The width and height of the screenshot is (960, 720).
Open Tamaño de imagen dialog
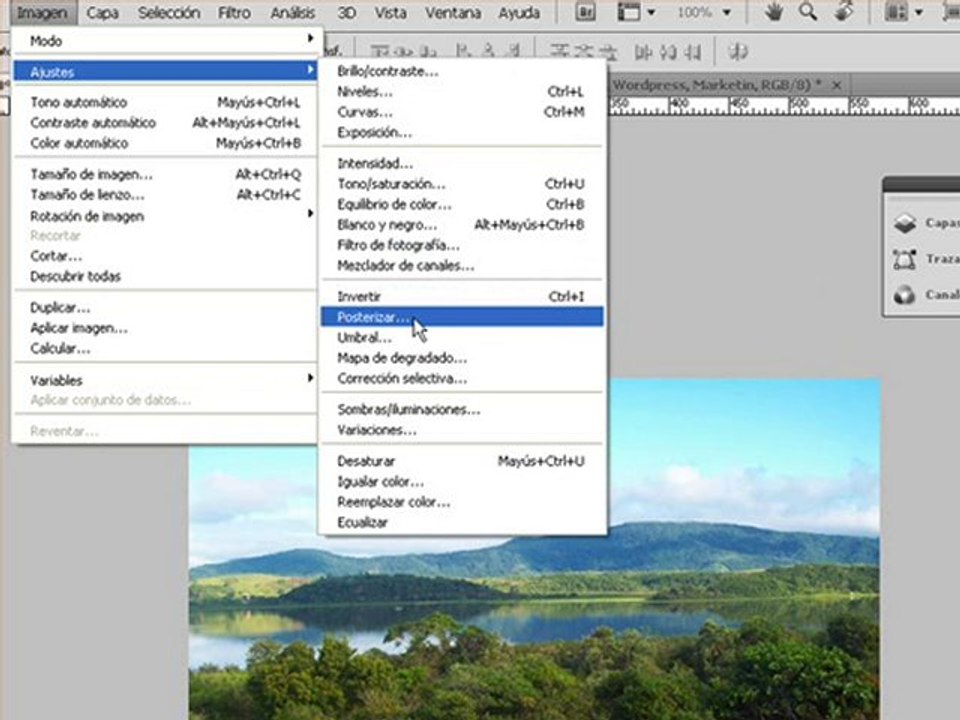point(164,174)
